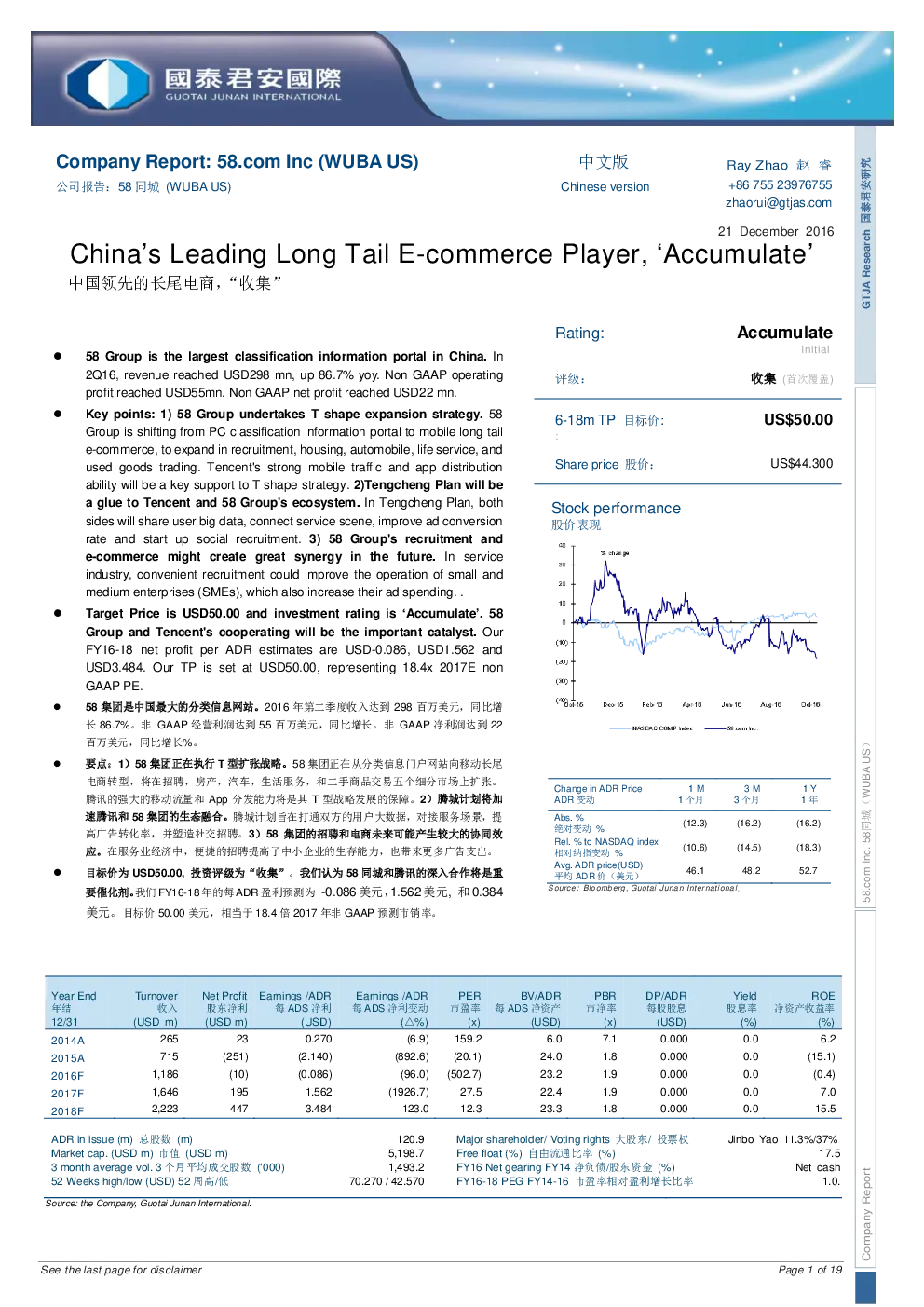The width and height of the screenshot is (924, 1307).
Task: Click Market cap. value 5,198.7
Action: [x=406, y=1153]
